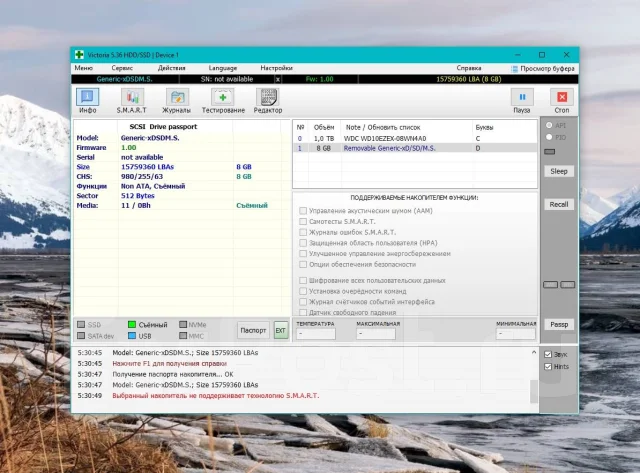Toggle Журнал счётчиков событий интерфейса checkbox
This screenshot has height=473, width=640.
click(x=303, y=302)
